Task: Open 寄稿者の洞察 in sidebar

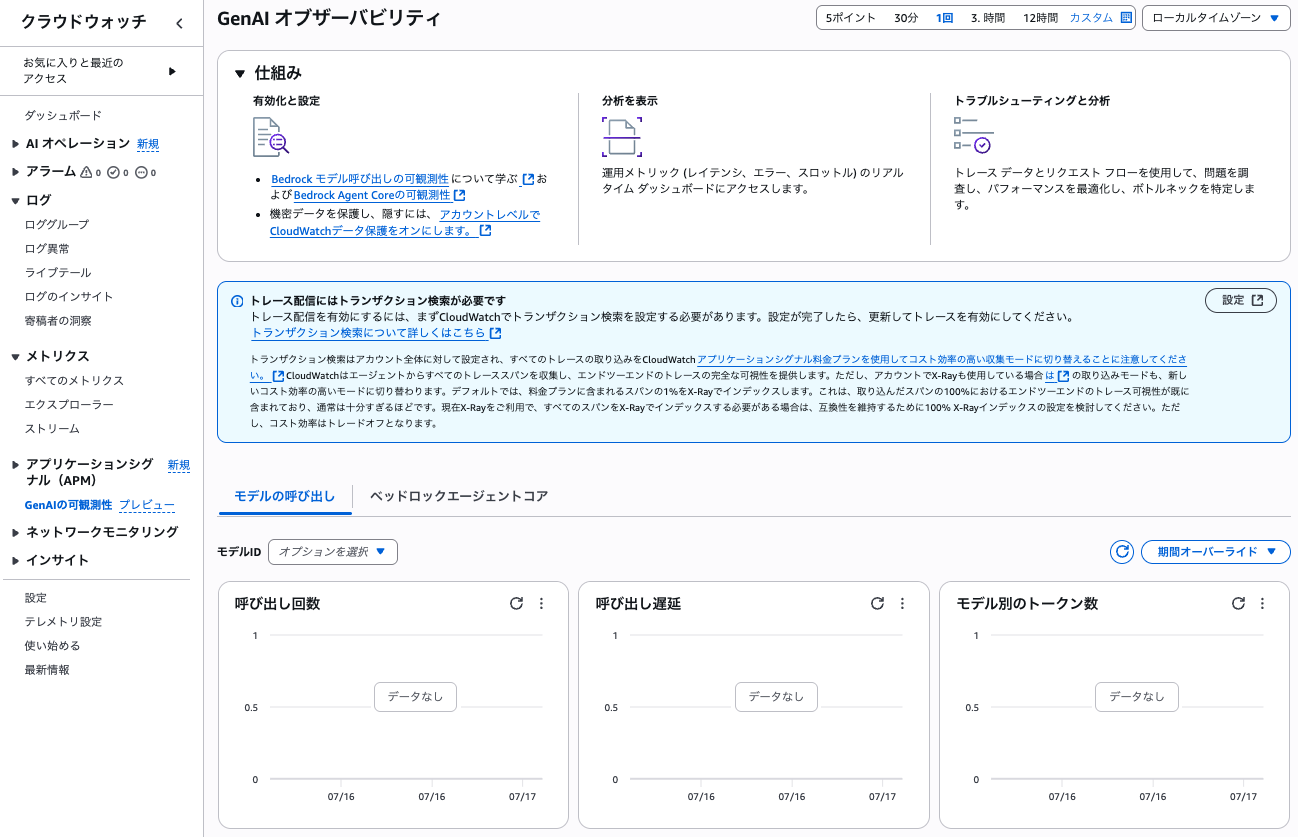Action: pyautogui.click(x=58, y=321)
